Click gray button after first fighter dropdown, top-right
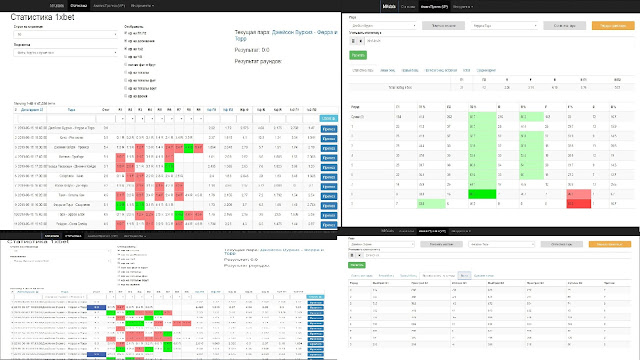Viewport: 640px width, 360px height. pos(443,26)
